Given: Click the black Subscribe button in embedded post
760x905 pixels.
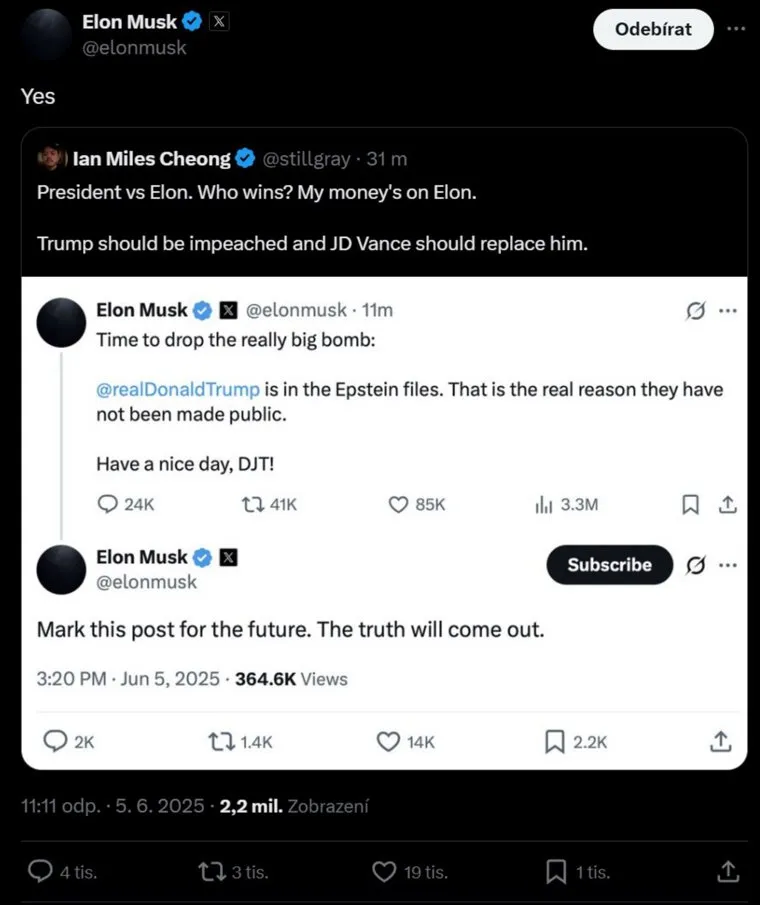Looking at the screenshot, I should [609, 565].
